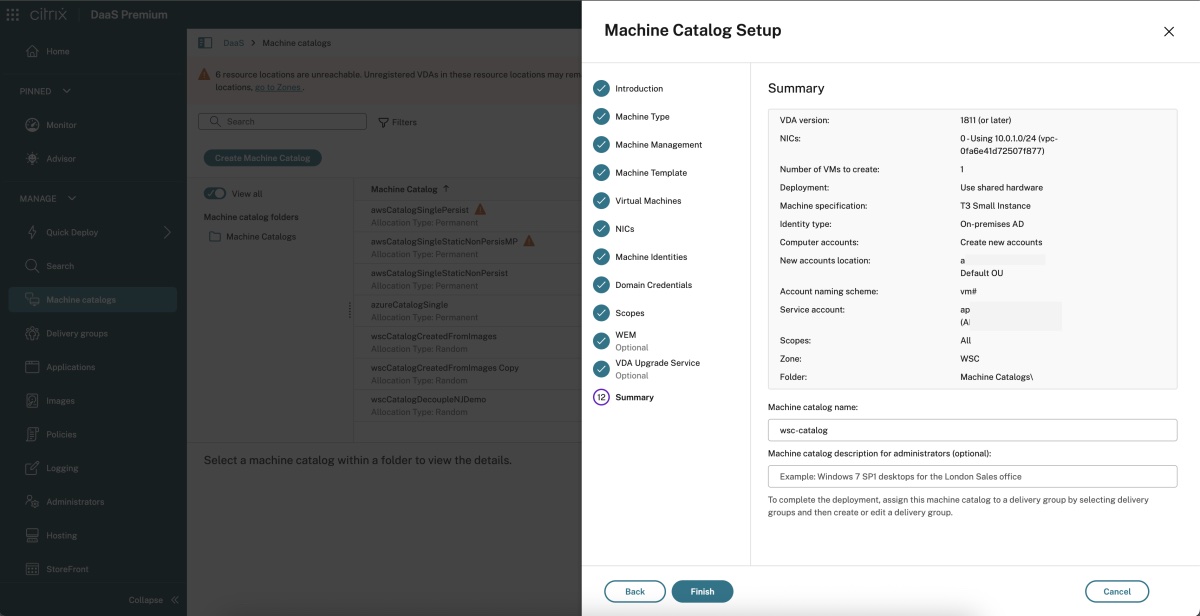Open the Filters option
The height and width of the screenshot is (616, 1200).
click(x=397, y=122)
